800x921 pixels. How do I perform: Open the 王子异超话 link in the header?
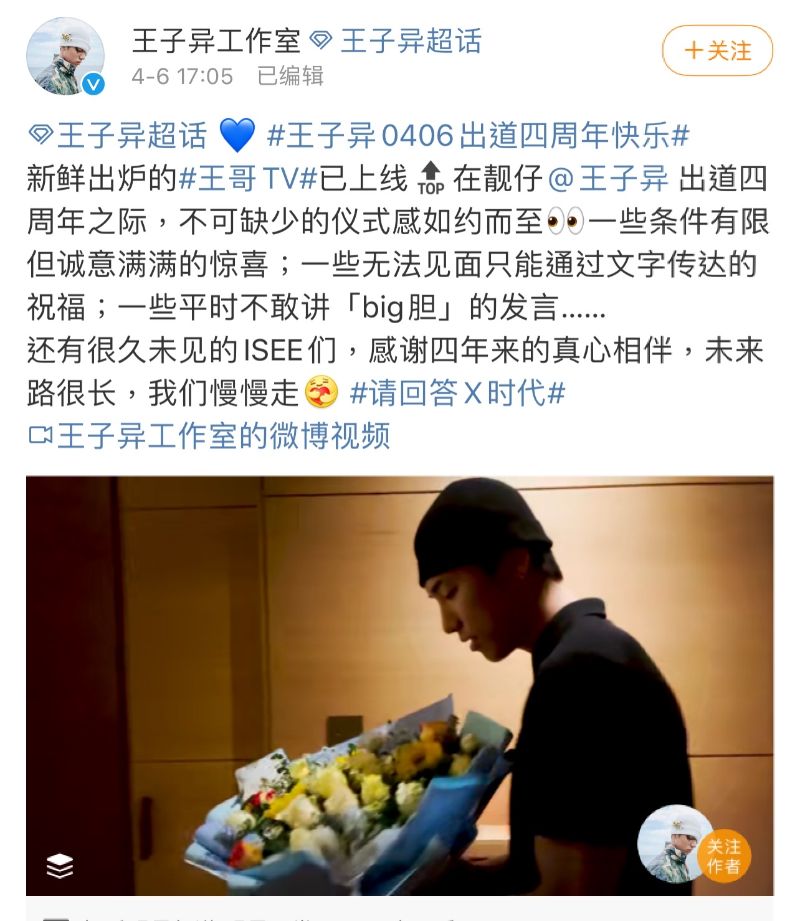click(x=411, y=41)
